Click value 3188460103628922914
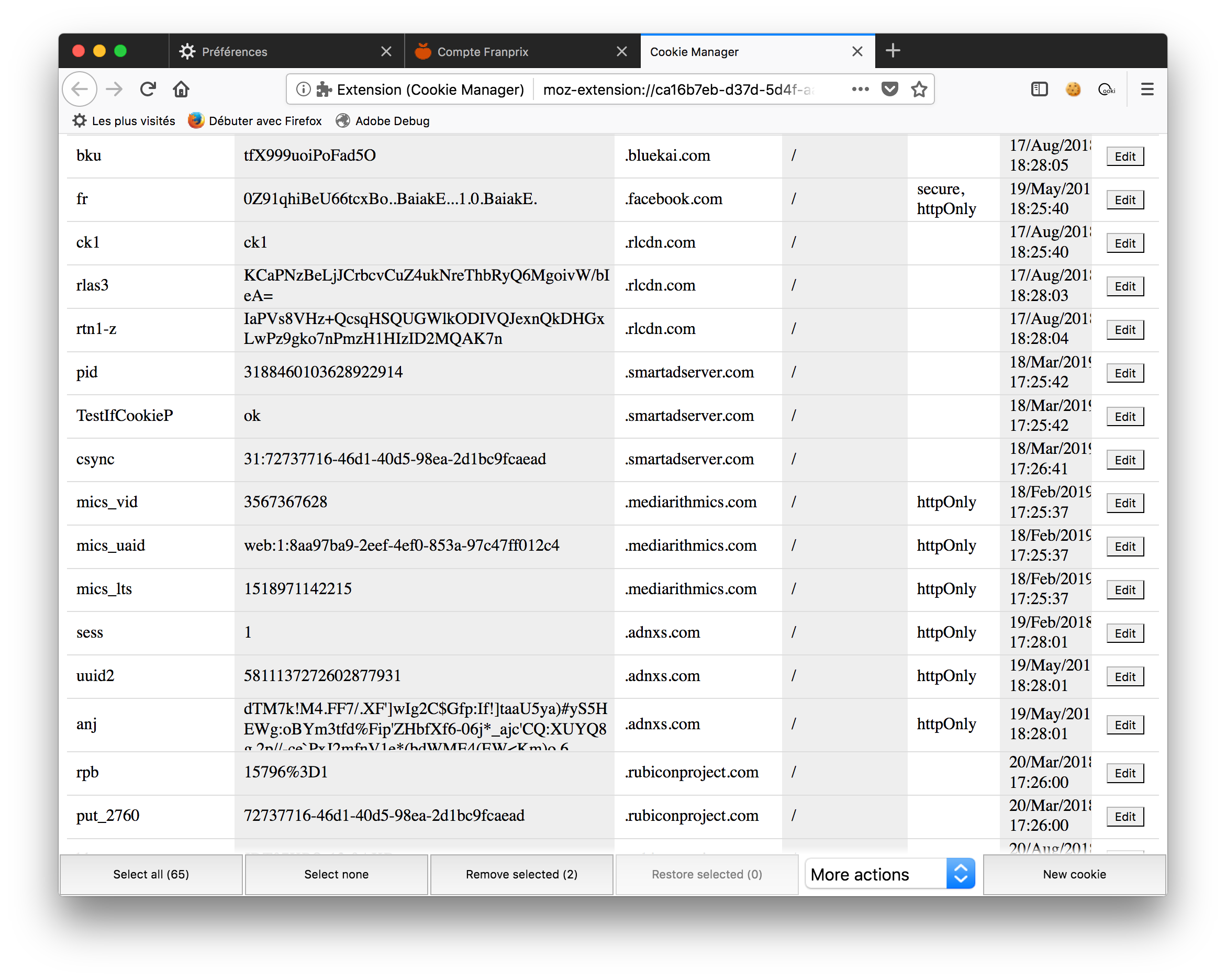 [x=323, y=372]
